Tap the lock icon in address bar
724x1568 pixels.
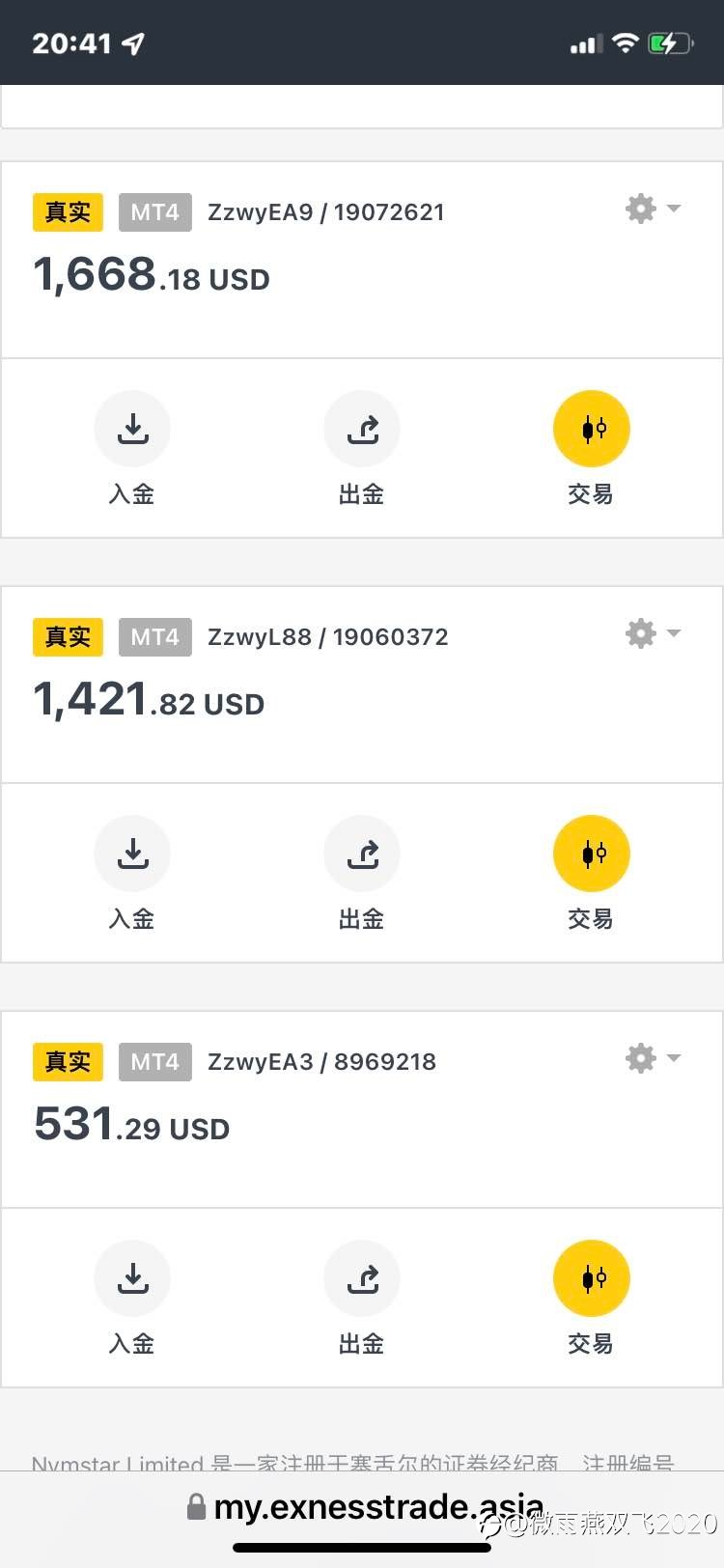(x=196, y=1507)
